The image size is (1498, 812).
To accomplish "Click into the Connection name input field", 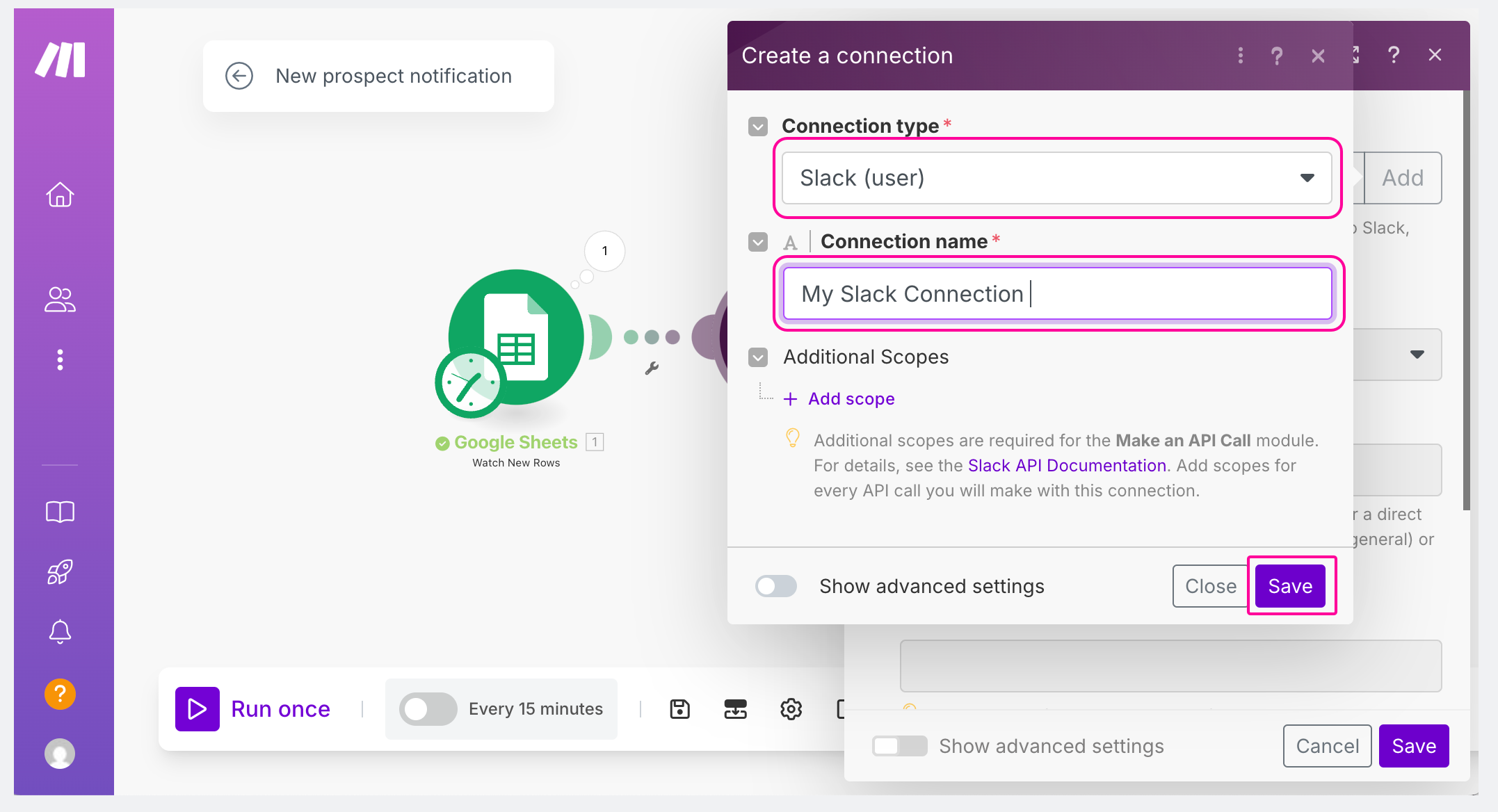I will (x=1057, y=294).
